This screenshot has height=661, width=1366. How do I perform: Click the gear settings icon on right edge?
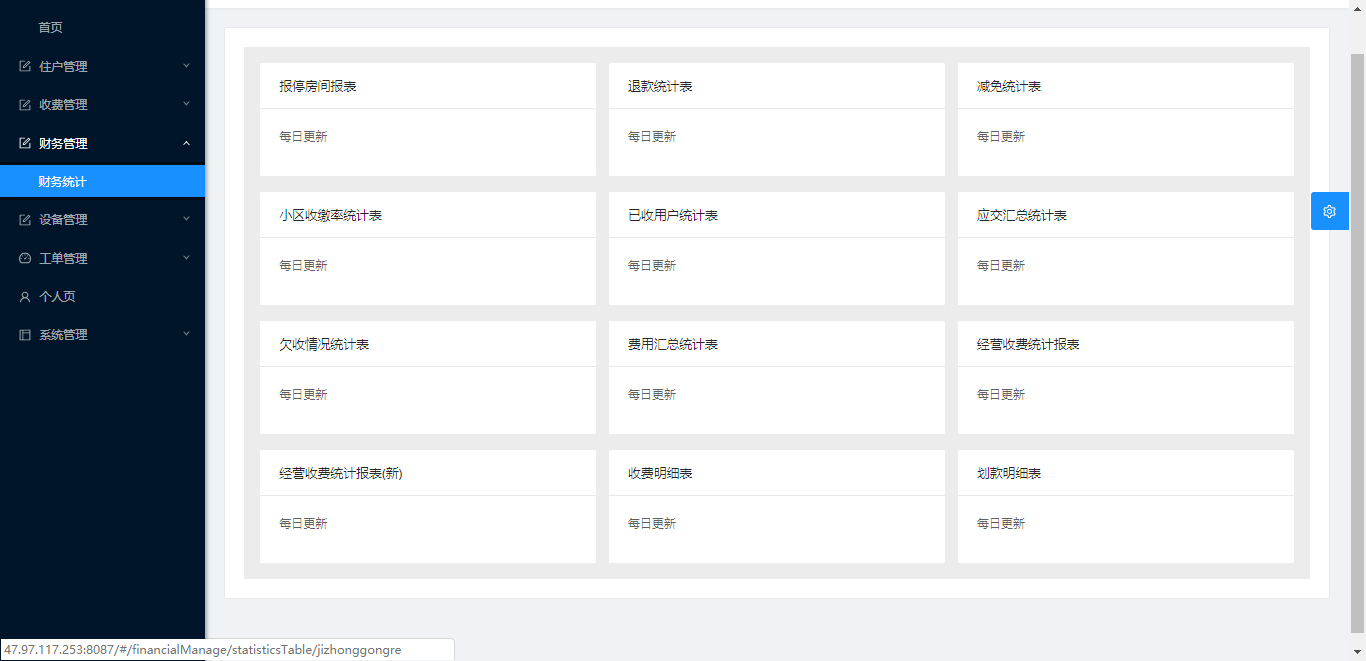(1329, 211)
